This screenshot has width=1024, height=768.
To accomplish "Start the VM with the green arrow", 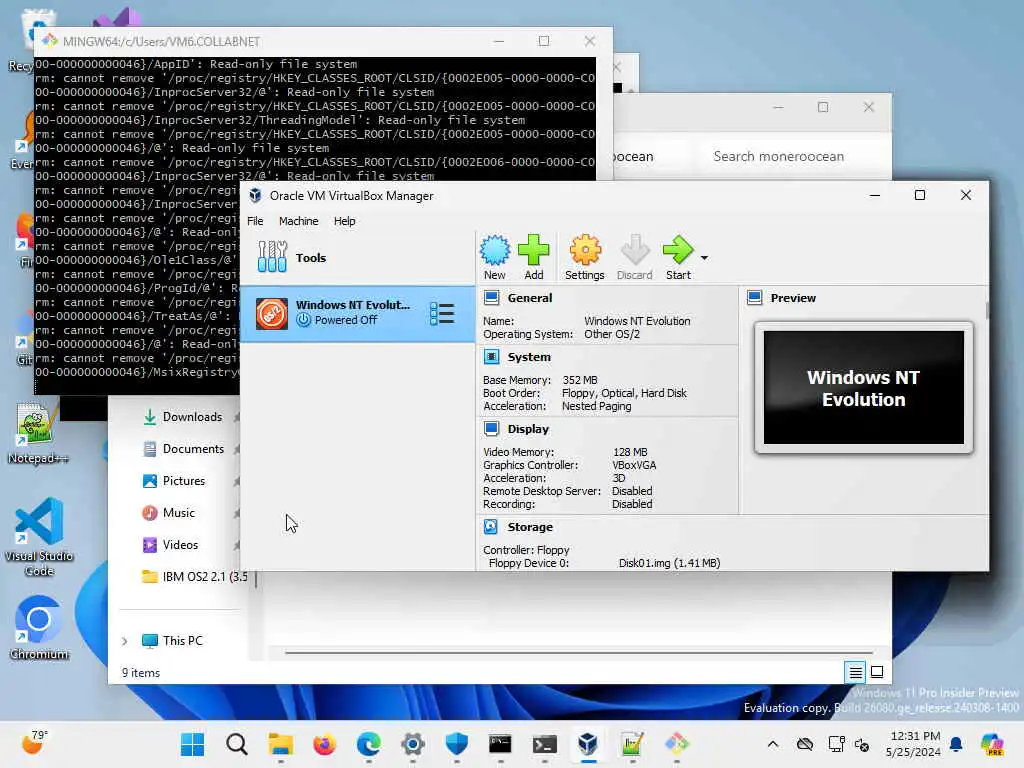I will [x=678, y=257].
